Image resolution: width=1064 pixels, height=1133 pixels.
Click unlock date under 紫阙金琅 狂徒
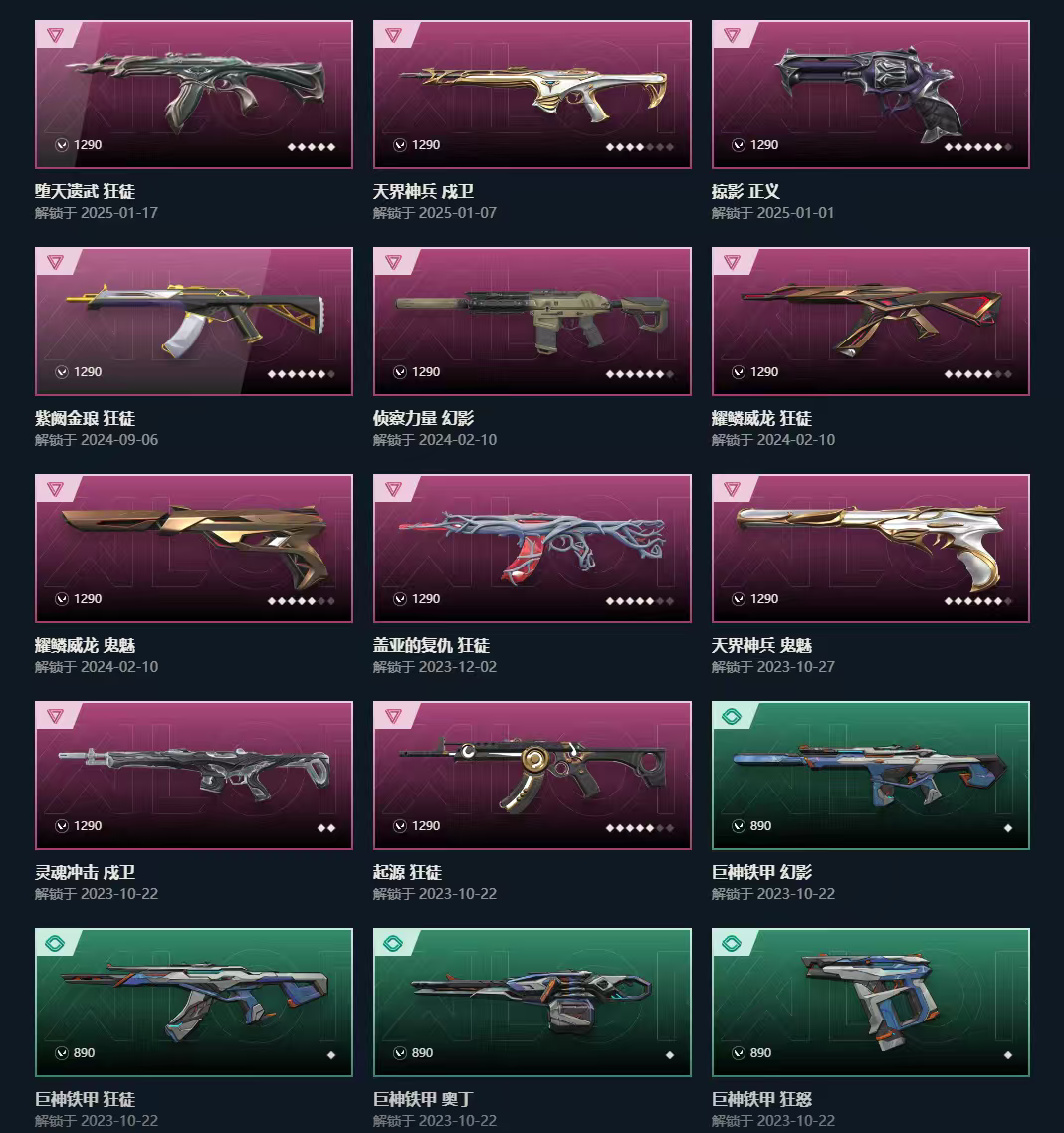(x=97, y=440)
